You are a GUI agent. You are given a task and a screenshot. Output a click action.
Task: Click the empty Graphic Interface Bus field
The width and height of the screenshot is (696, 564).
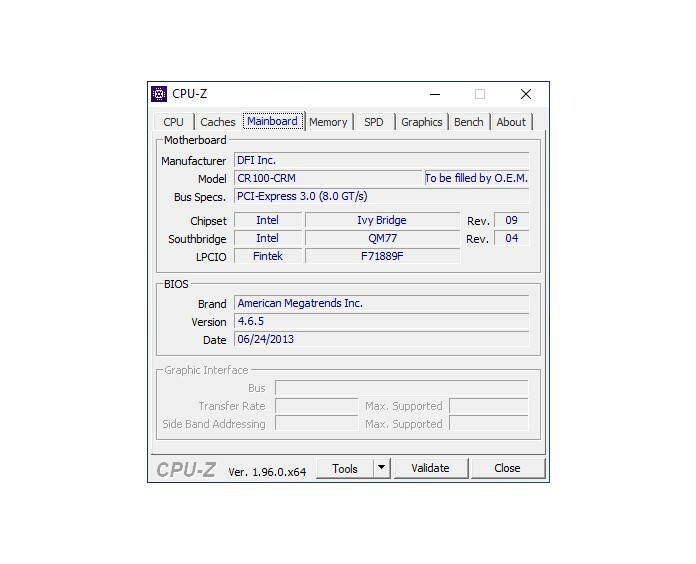click(402, 388)
